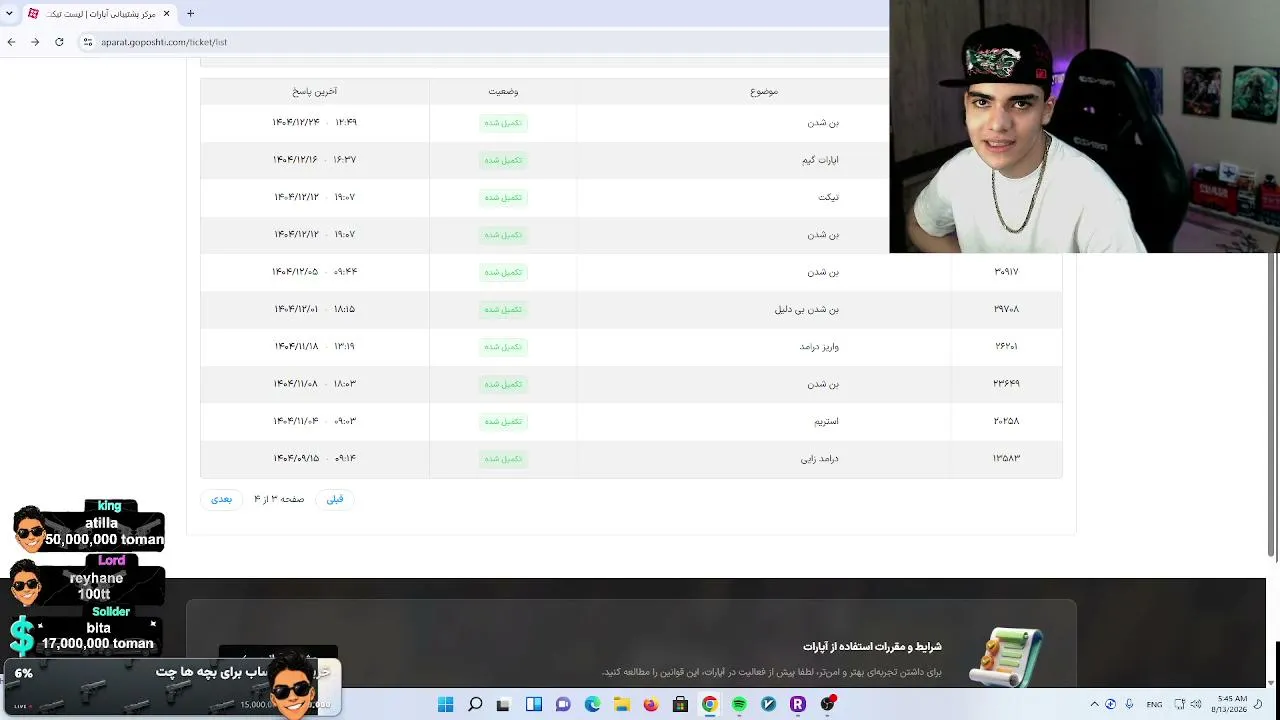Open the Aparat terms and conditions heading
The image size is (1280, 720).
872,647
